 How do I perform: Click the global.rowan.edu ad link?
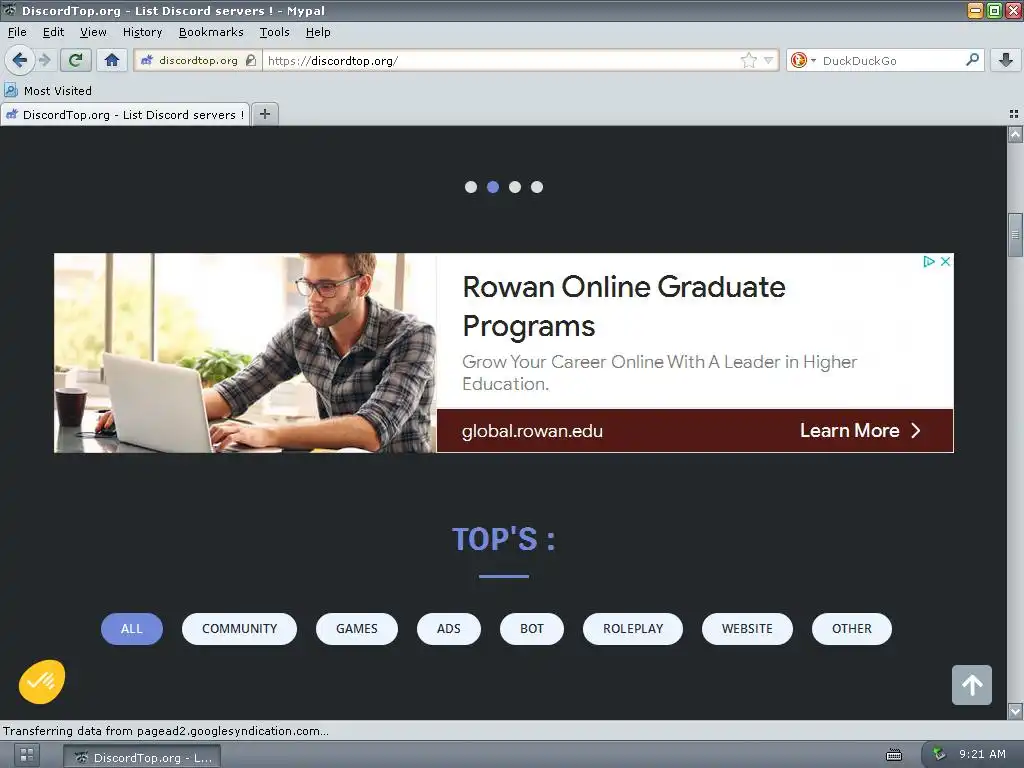pyautogui.click(x=532, y=431)
